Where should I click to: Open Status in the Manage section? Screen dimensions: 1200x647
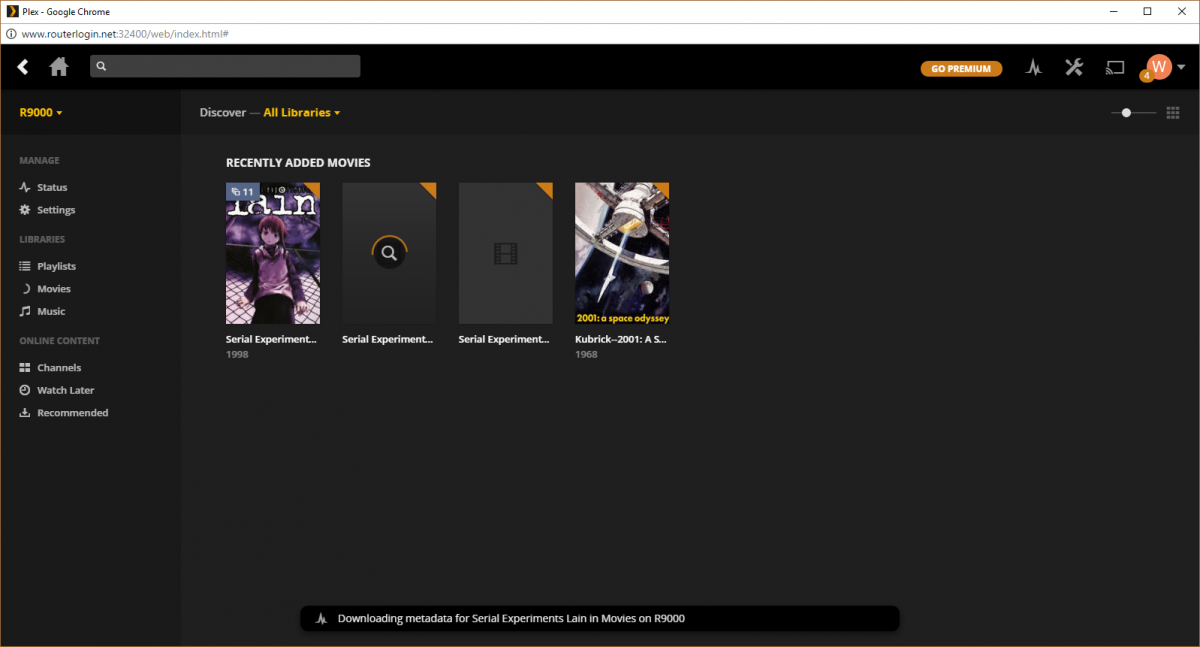(x=52, y=187)
